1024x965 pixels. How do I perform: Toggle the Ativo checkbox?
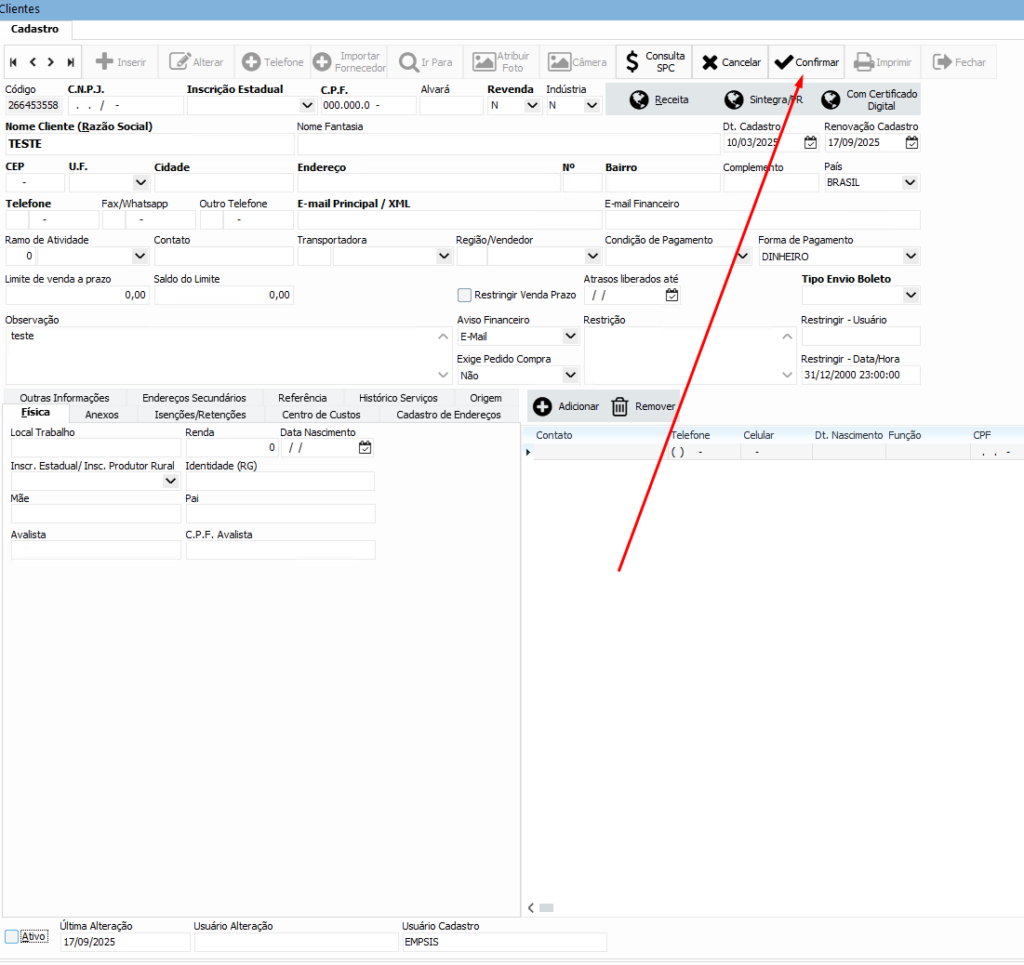(x=12, y=937)
